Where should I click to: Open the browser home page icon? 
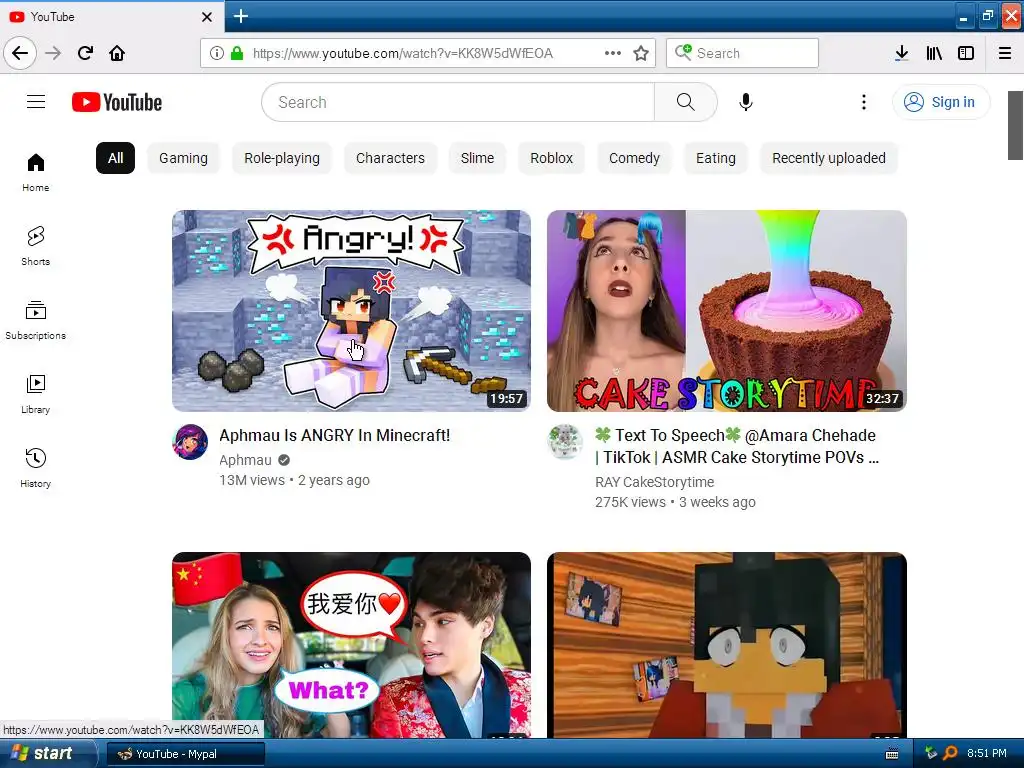pyautogui.click(x=117, y=53)
